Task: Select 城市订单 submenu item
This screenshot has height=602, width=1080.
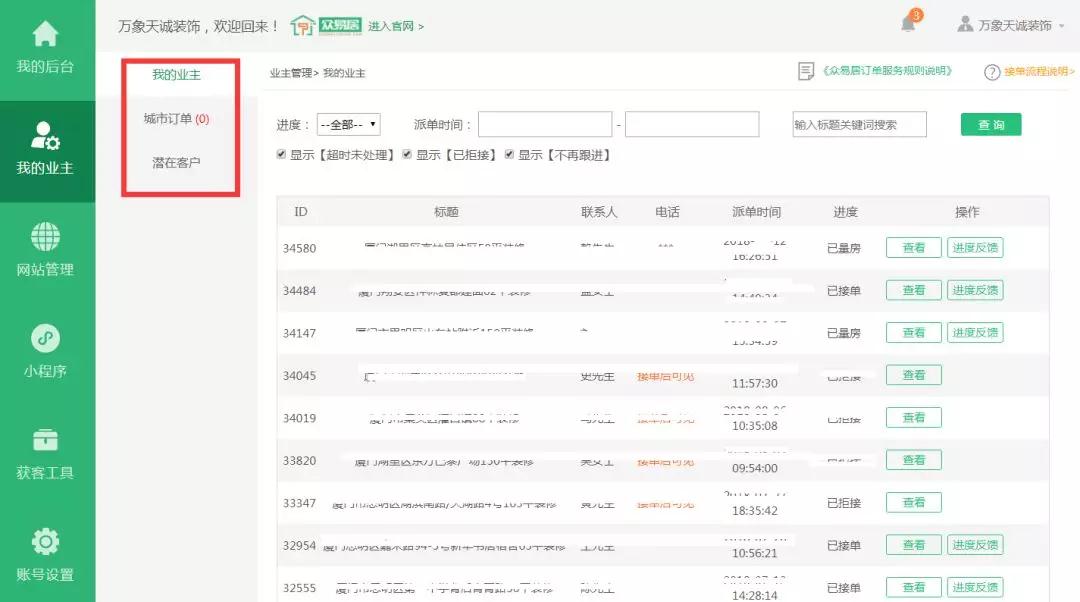Action: pyautogui.click(x=176, y=119)
